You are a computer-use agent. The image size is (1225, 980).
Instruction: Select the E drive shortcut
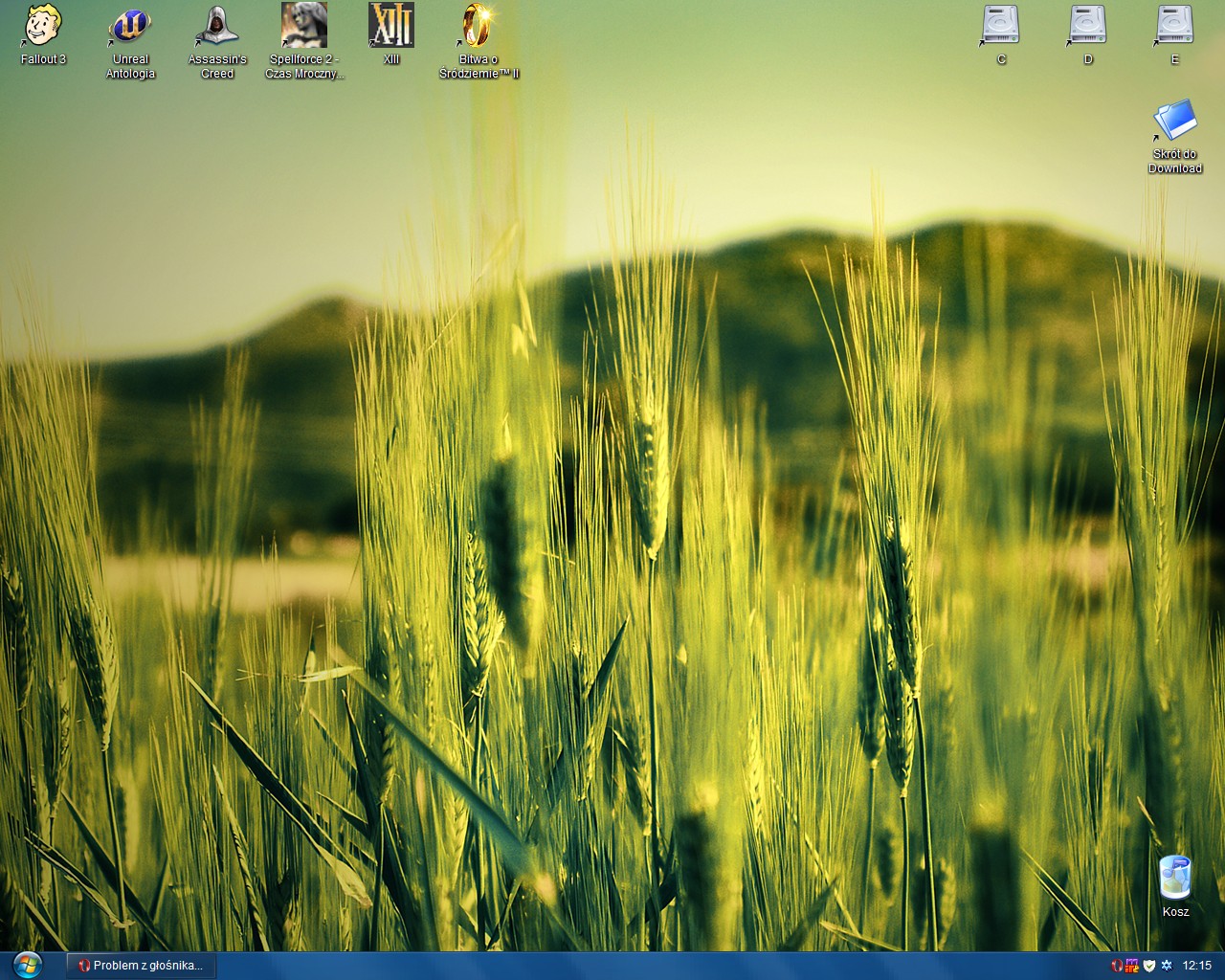(1175, 26)
